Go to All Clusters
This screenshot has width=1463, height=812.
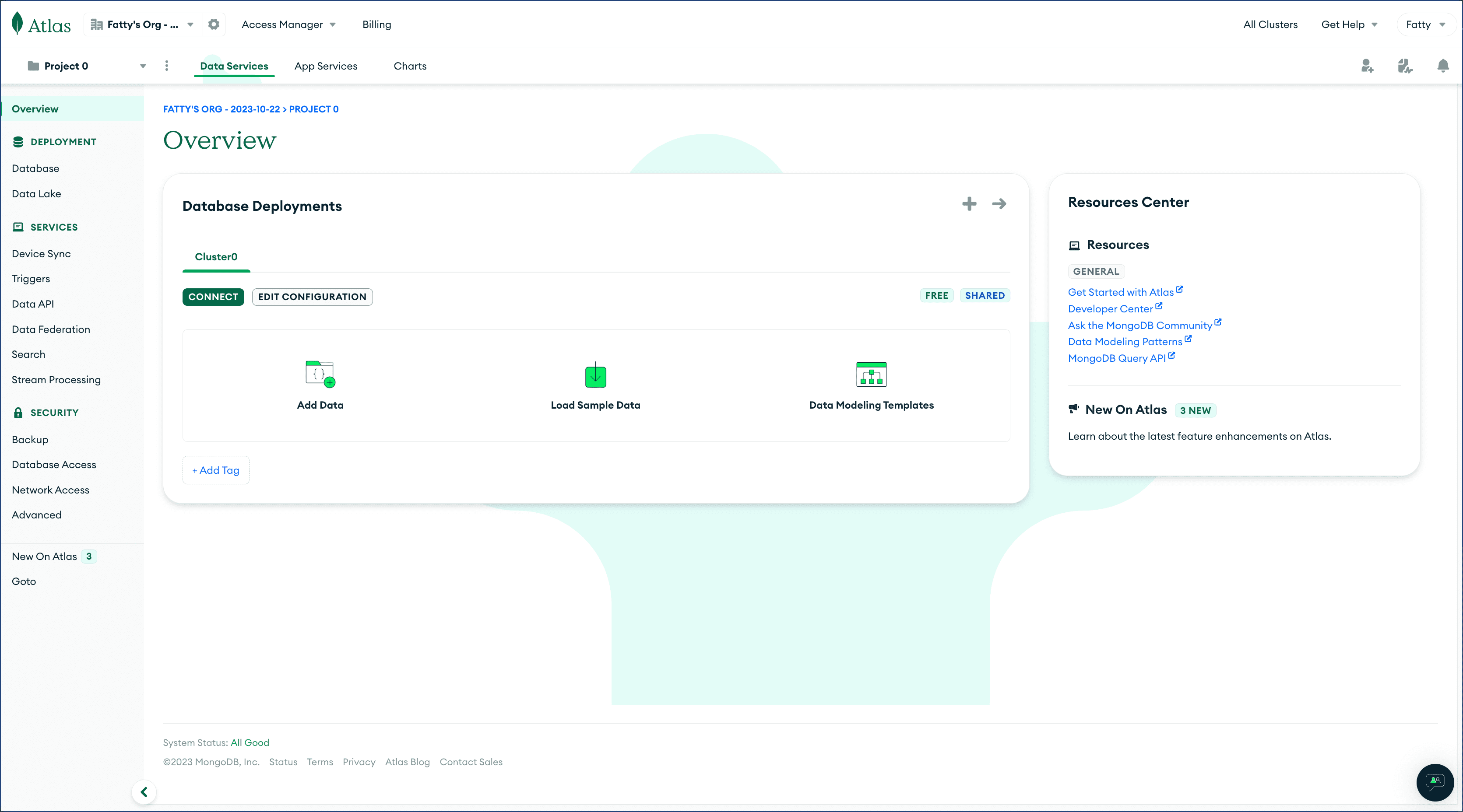point(1270,24)
